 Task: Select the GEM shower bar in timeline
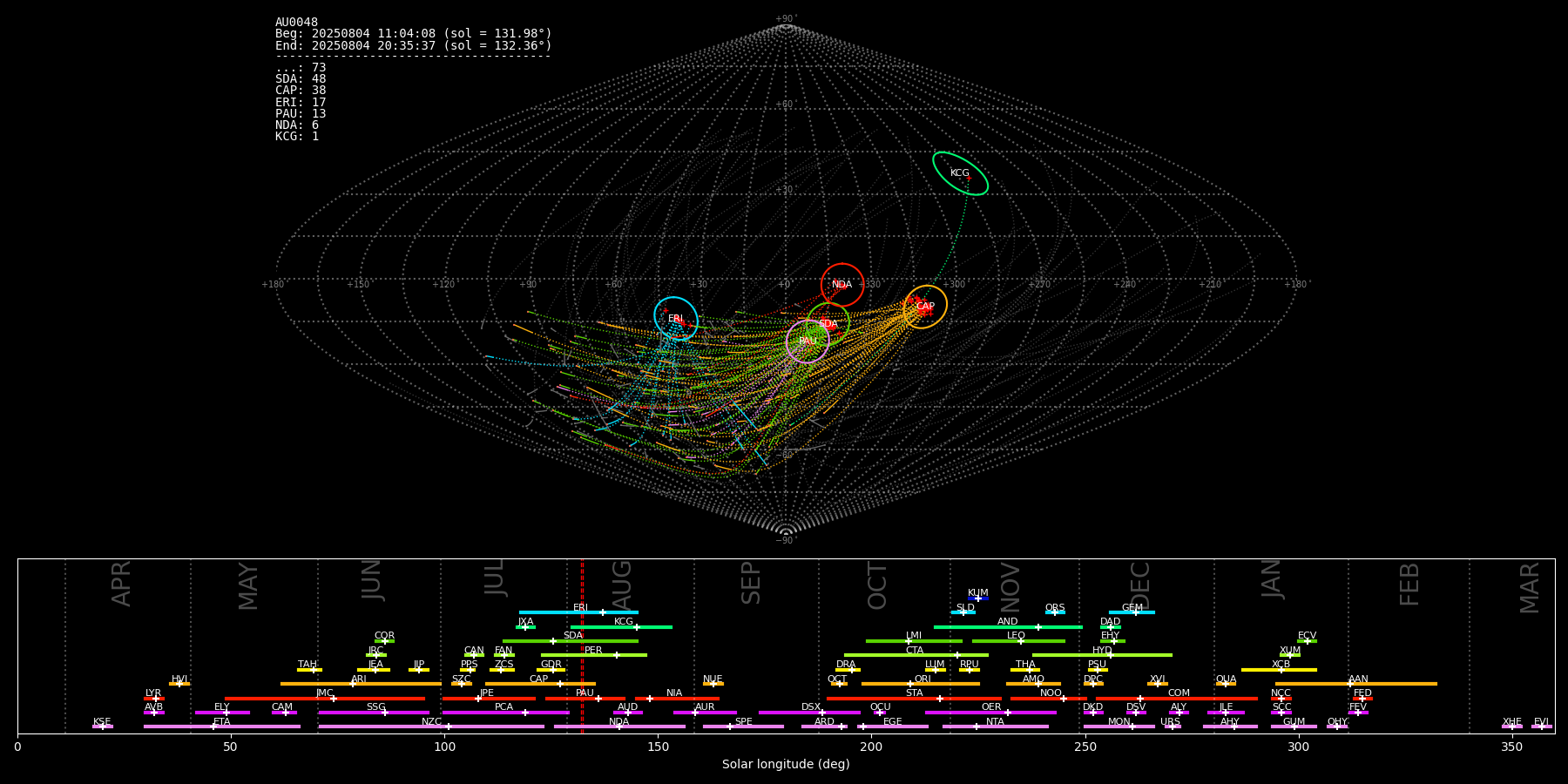(x=1132, y=612)
